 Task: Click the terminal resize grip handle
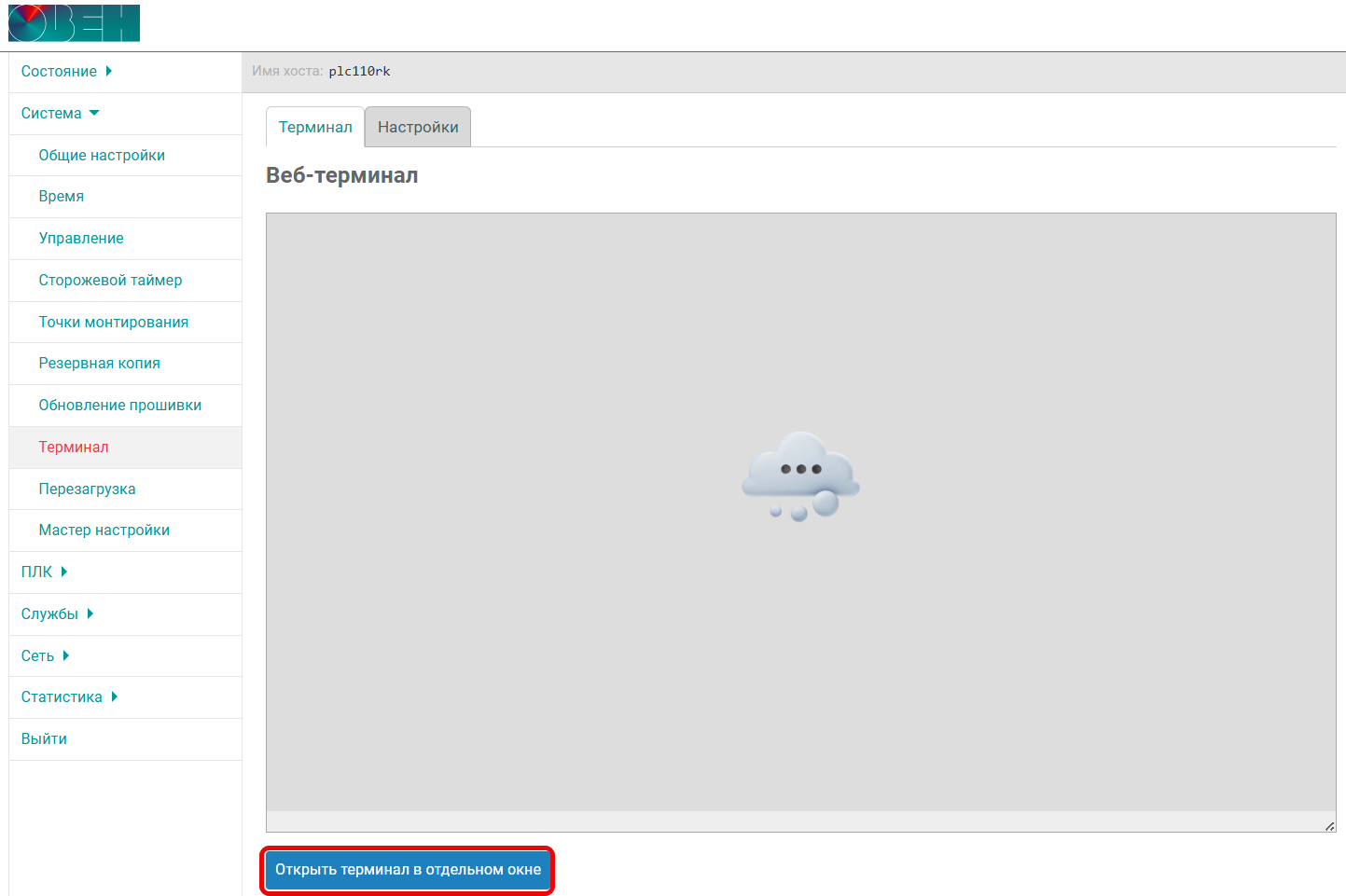click(1329, 826)
